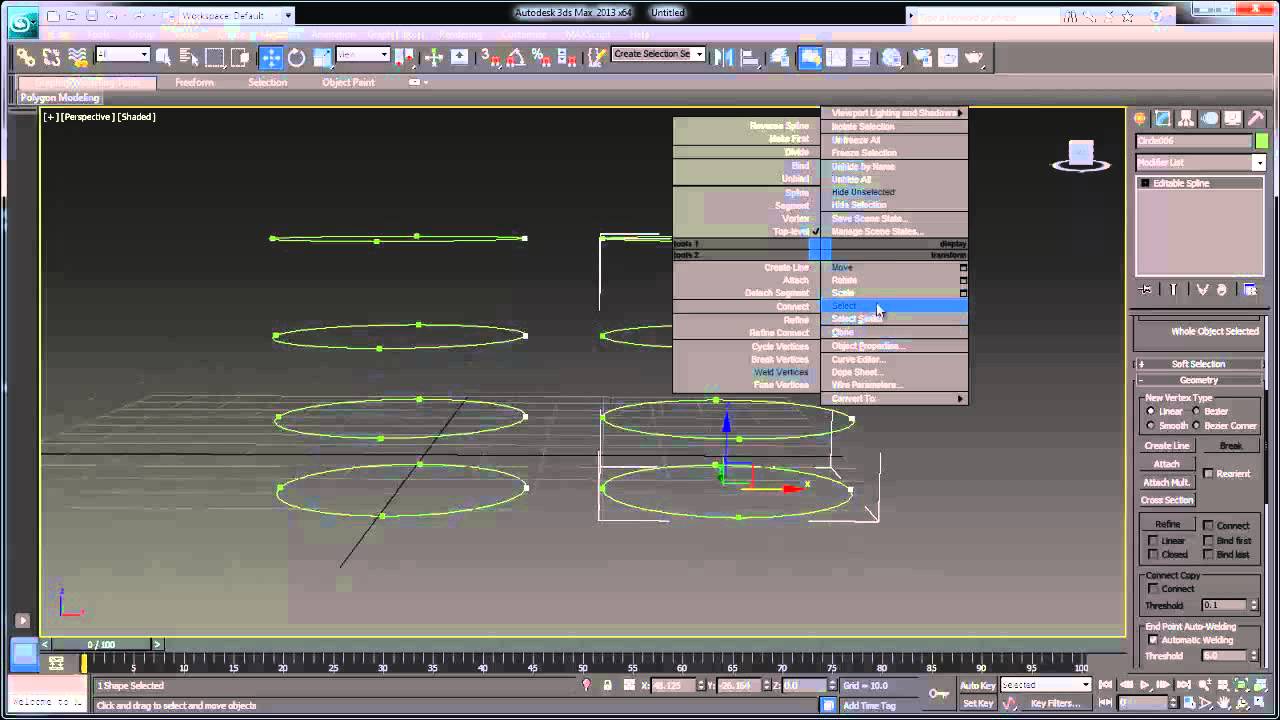Screen dimensions: 1280x720
Task: Click the Break button in Geometry
Action: [1231, 446]
